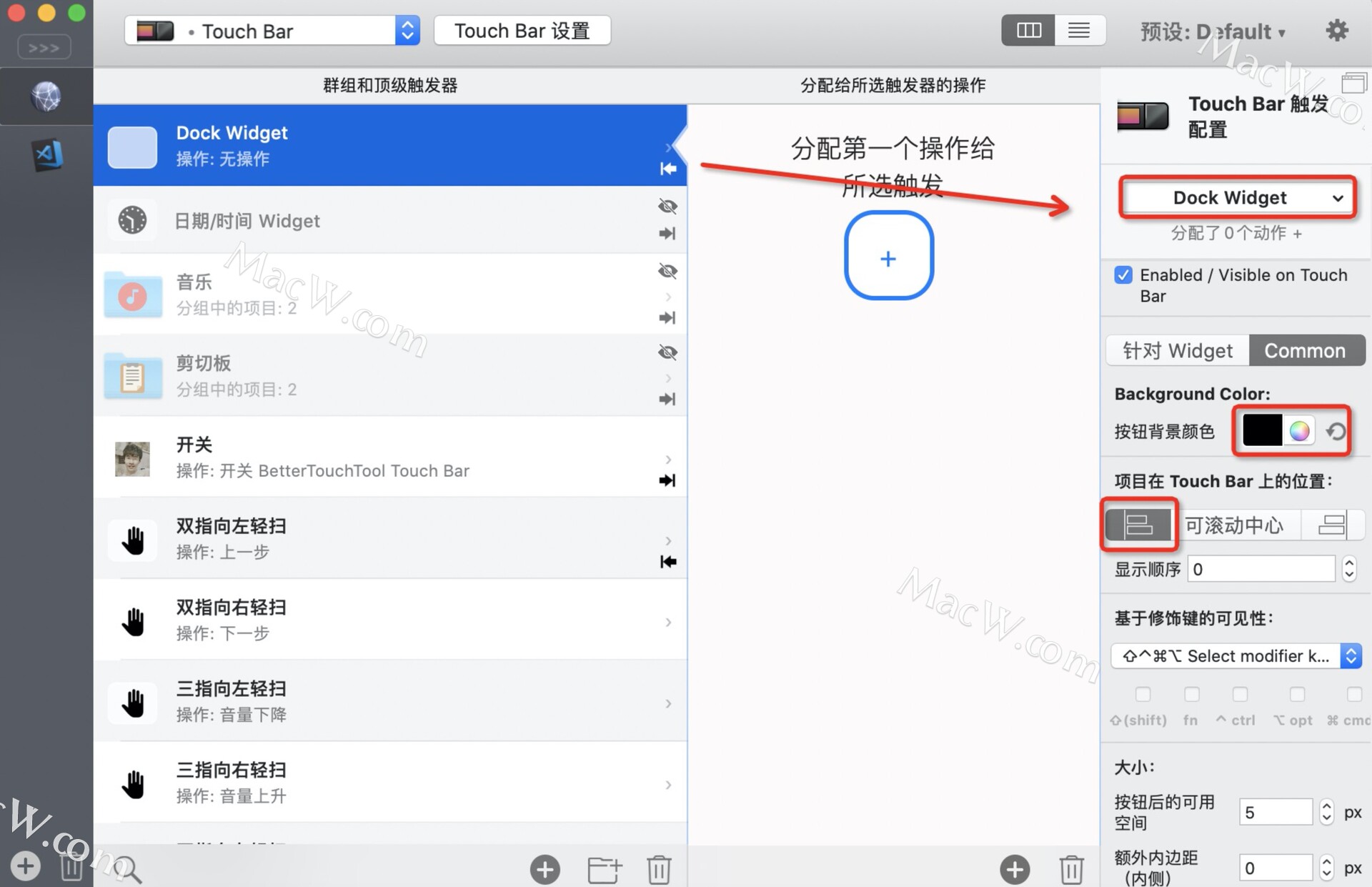1372x887 pixels.
Task: Click the search magnifier icon
Action: point(129,869)
